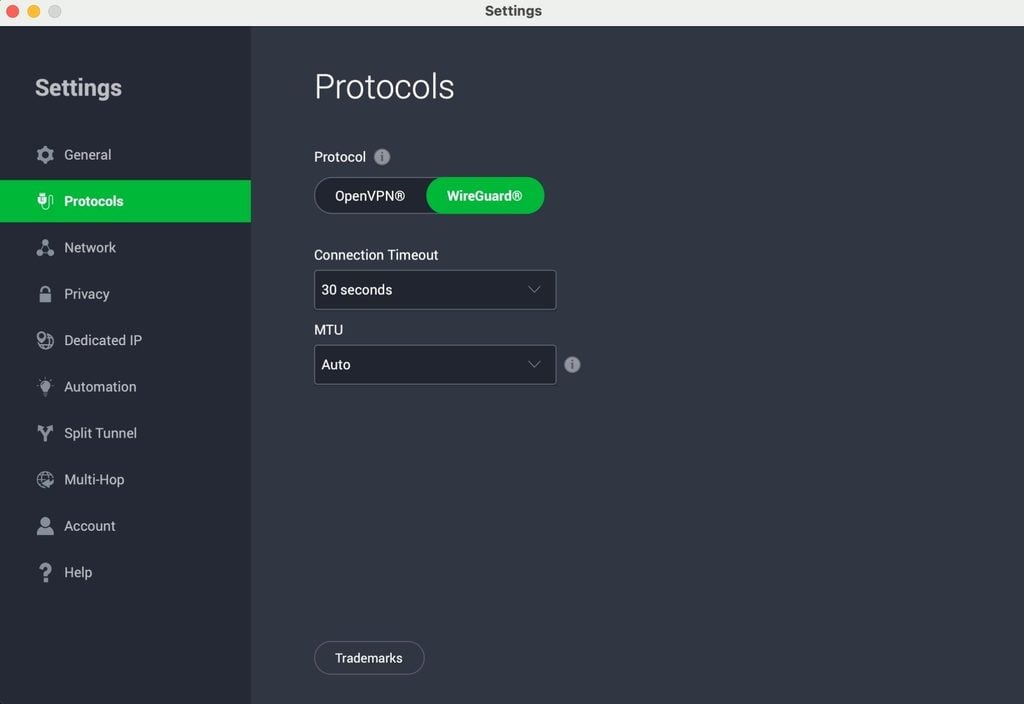Click the Split Tunnel fork icon
Image resolution: width=1024 pixels, height=704 pixels.
click(x=45, y=433)
